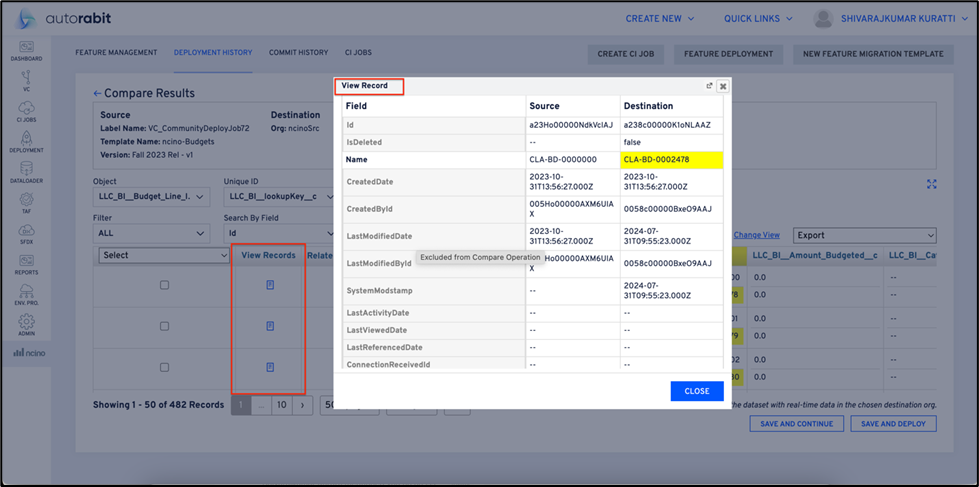Open the Filter ALL dropdown
979x487 pixels.
pos(150,233)
